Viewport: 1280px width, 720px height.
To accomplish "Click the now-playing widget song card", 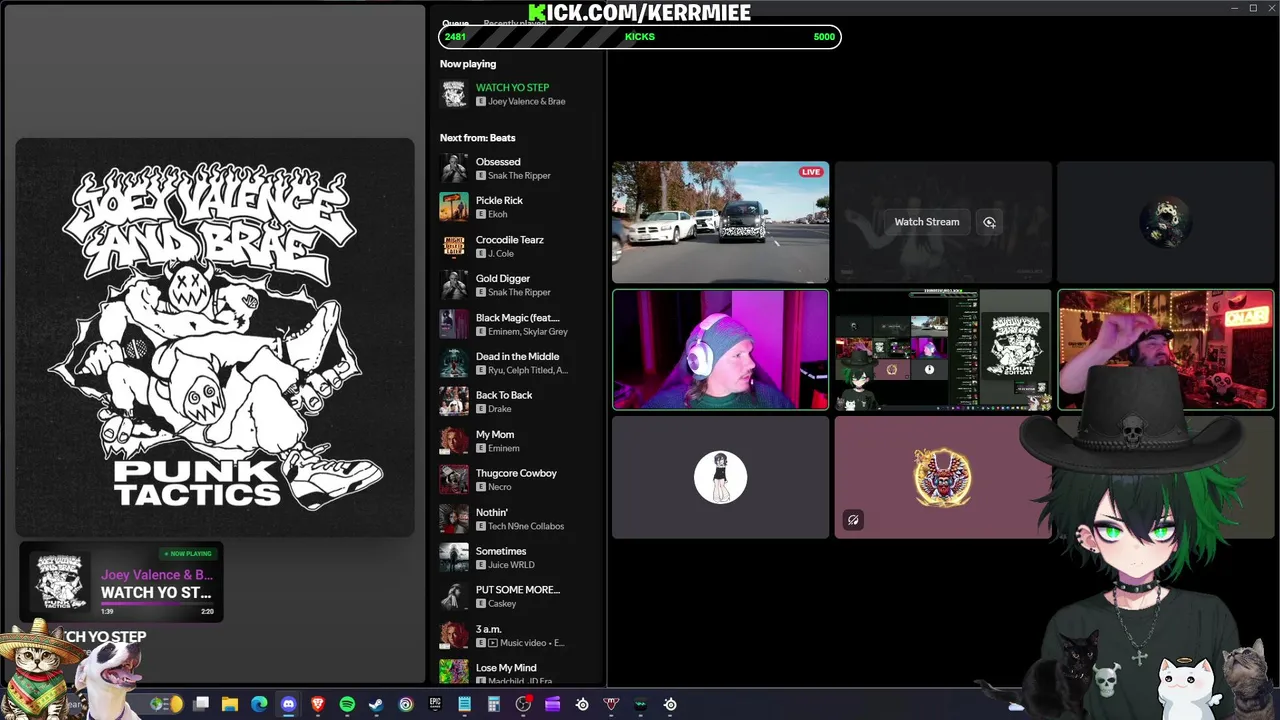I will pos(122,582).
